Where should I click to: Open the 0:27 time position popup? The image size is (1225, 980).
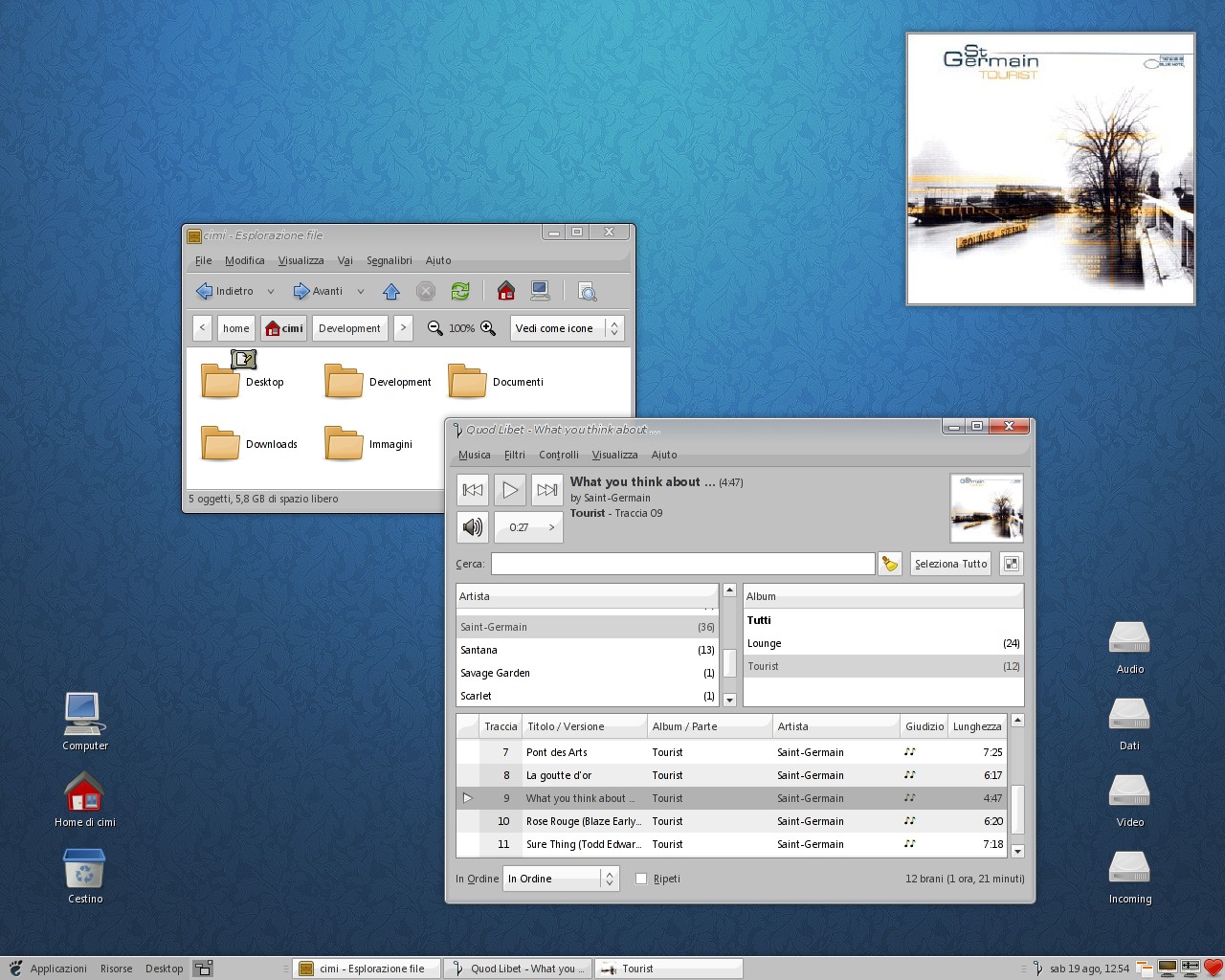[528, 527]
